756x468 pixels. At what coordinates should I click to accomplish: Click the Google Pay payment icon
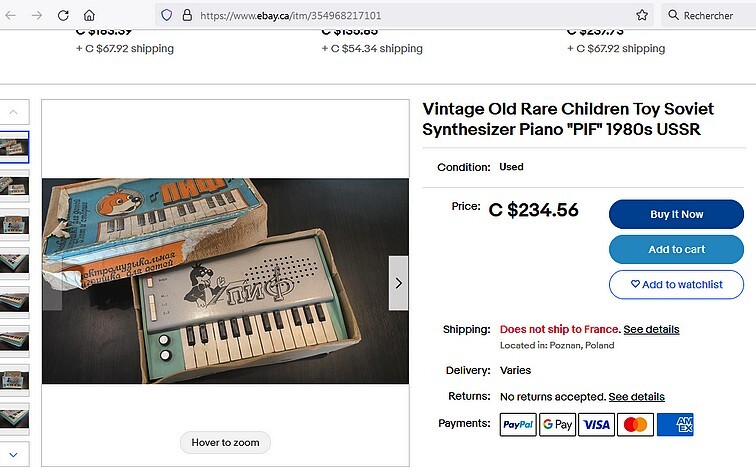(557, 424)
